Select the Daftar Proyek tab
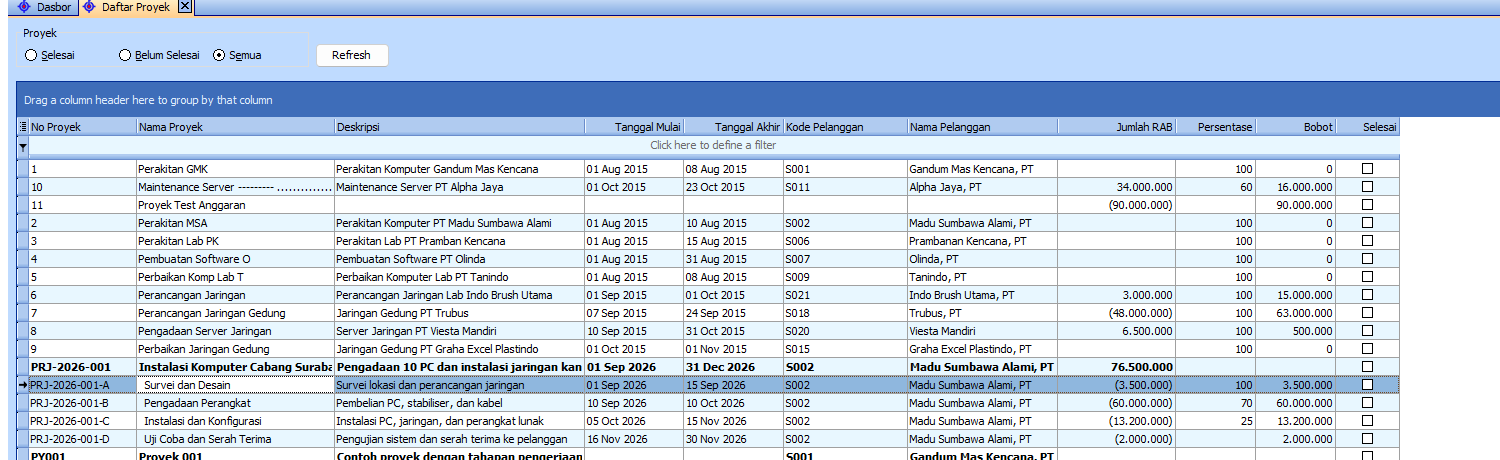Viewport: 1500px width, 460px height. (x=135, y=7)
